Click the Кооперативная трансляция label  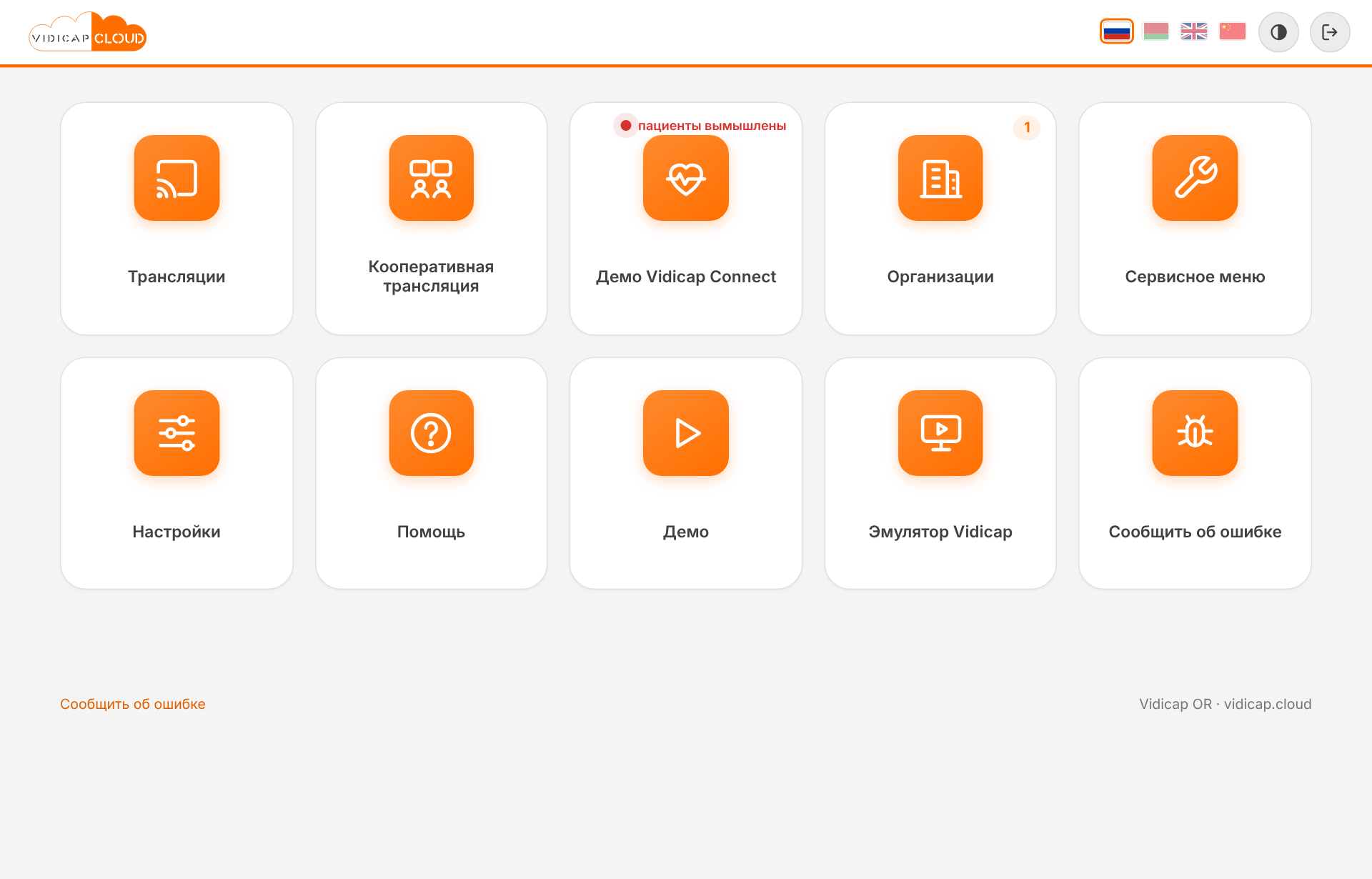coord(431,277)
